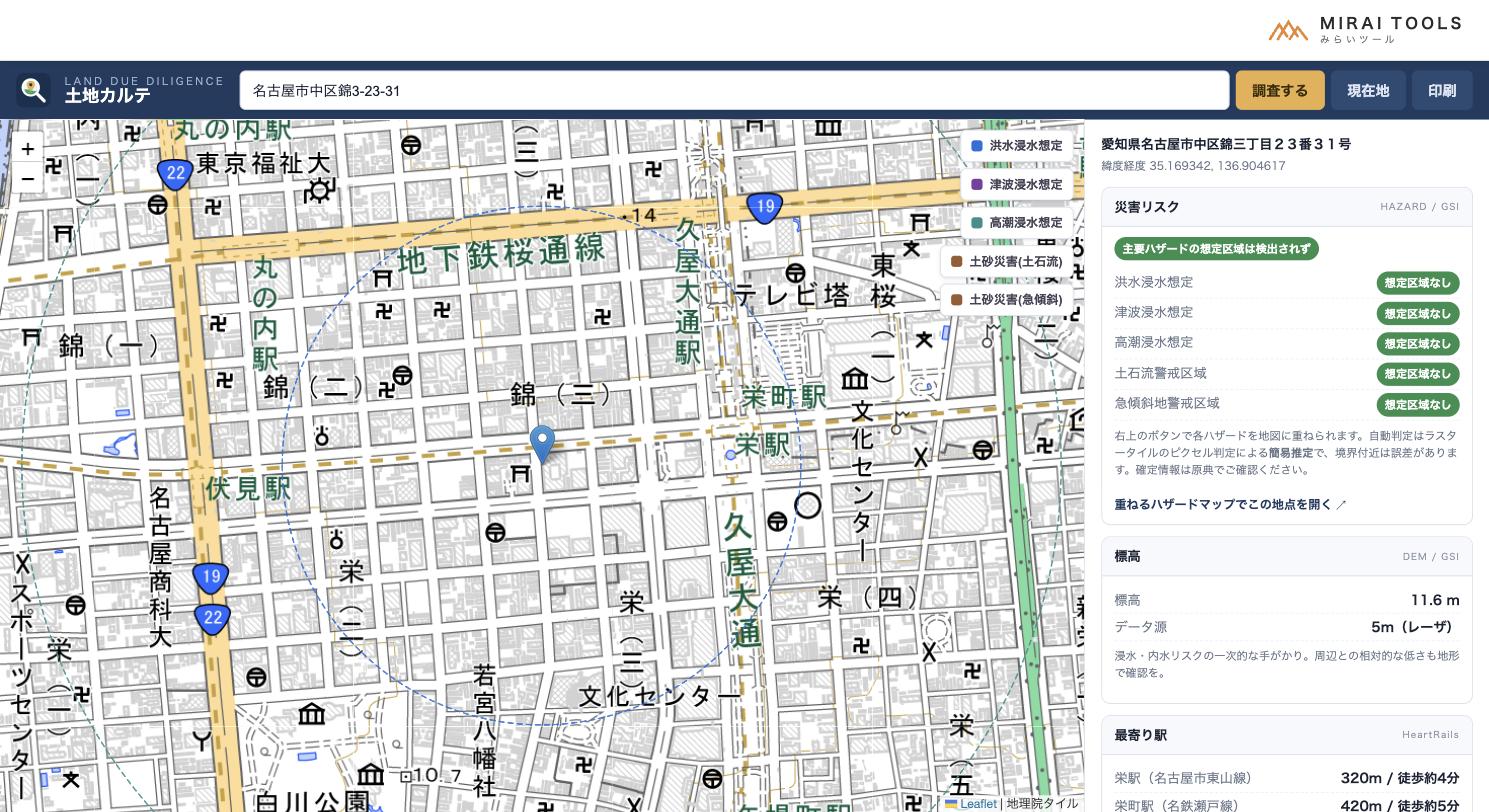Toggle 土砂災害(急傾斜) overlay

tap(1007, 300)
